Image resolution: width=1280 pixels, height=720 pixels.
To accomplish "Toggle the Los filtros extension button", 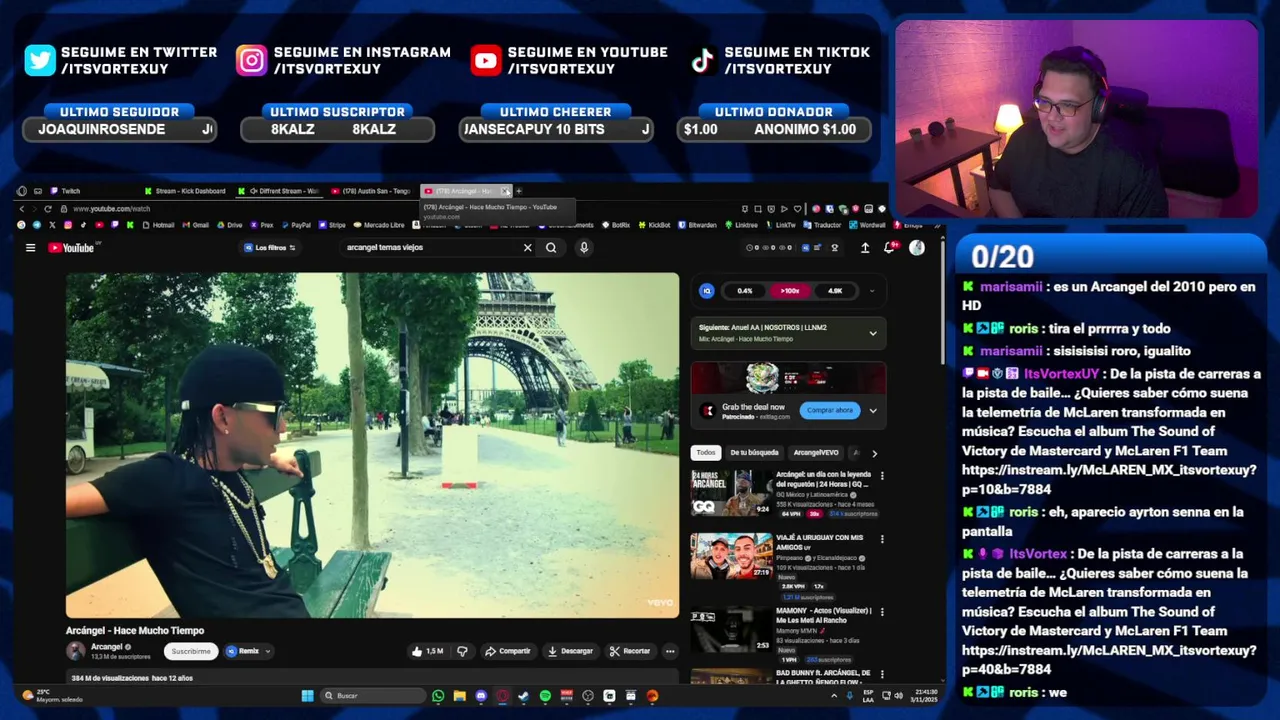I will (x=270, y=248).
